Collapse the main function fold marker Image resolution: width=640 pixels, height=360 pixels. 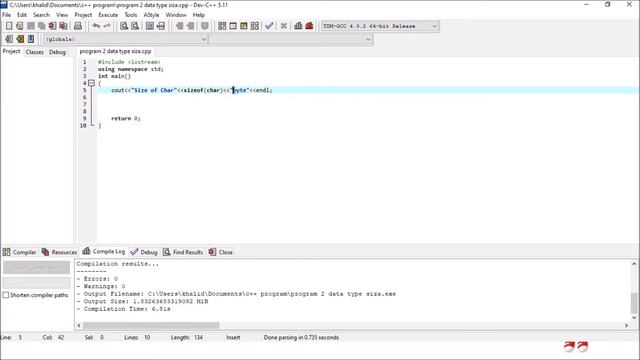click(x=91, y=83)
